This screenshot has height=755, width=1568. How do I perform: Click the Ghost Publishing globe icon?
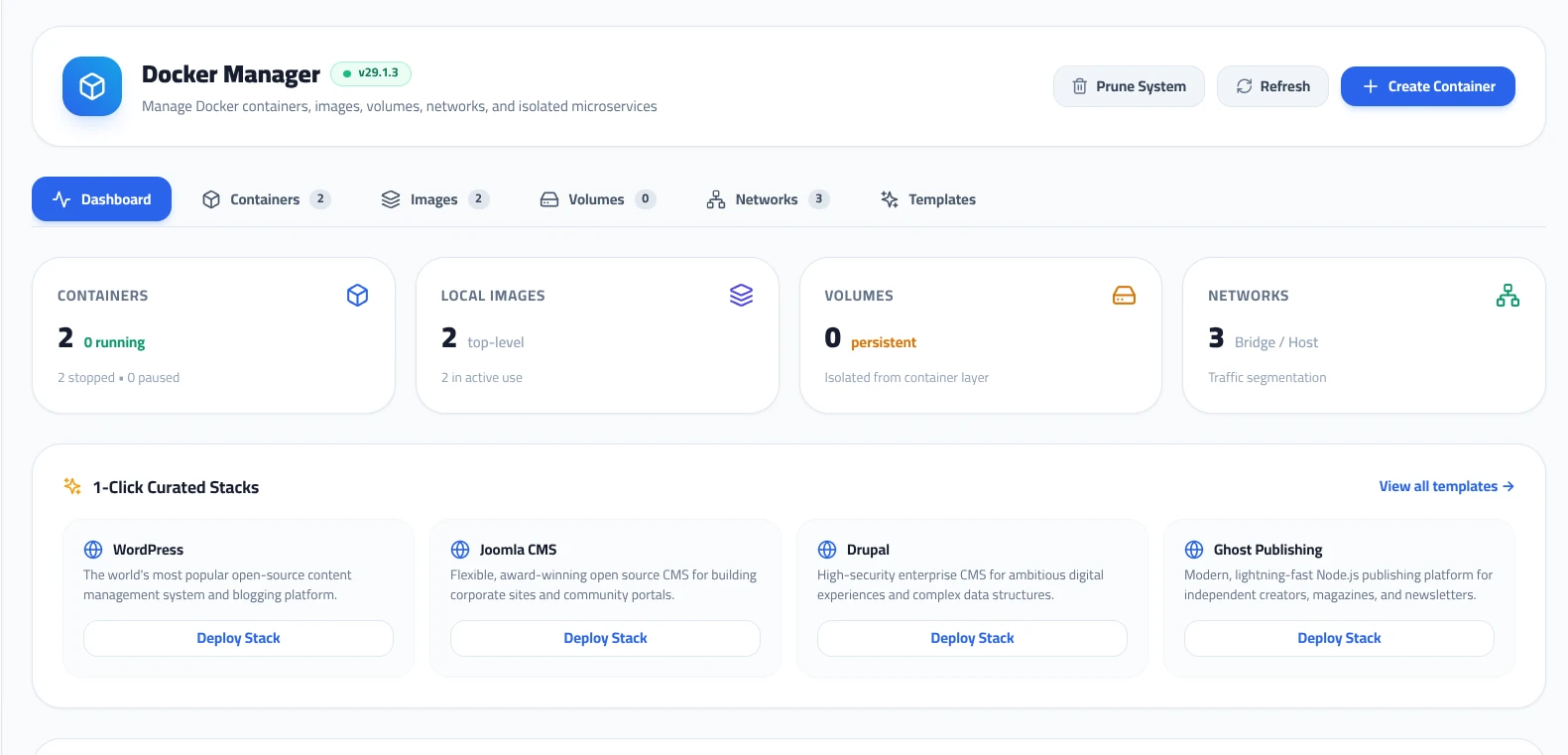[1194, 550]
